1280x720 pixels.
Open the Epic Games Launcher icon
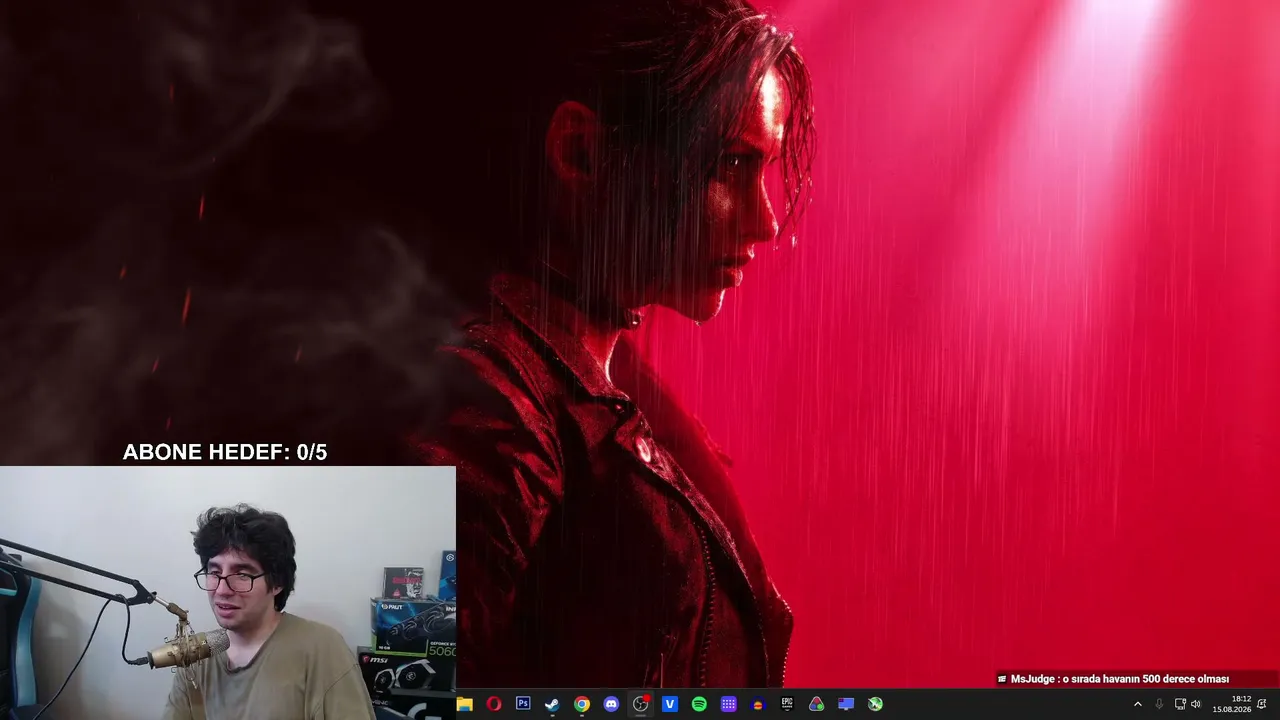click(x=787, y=704)
